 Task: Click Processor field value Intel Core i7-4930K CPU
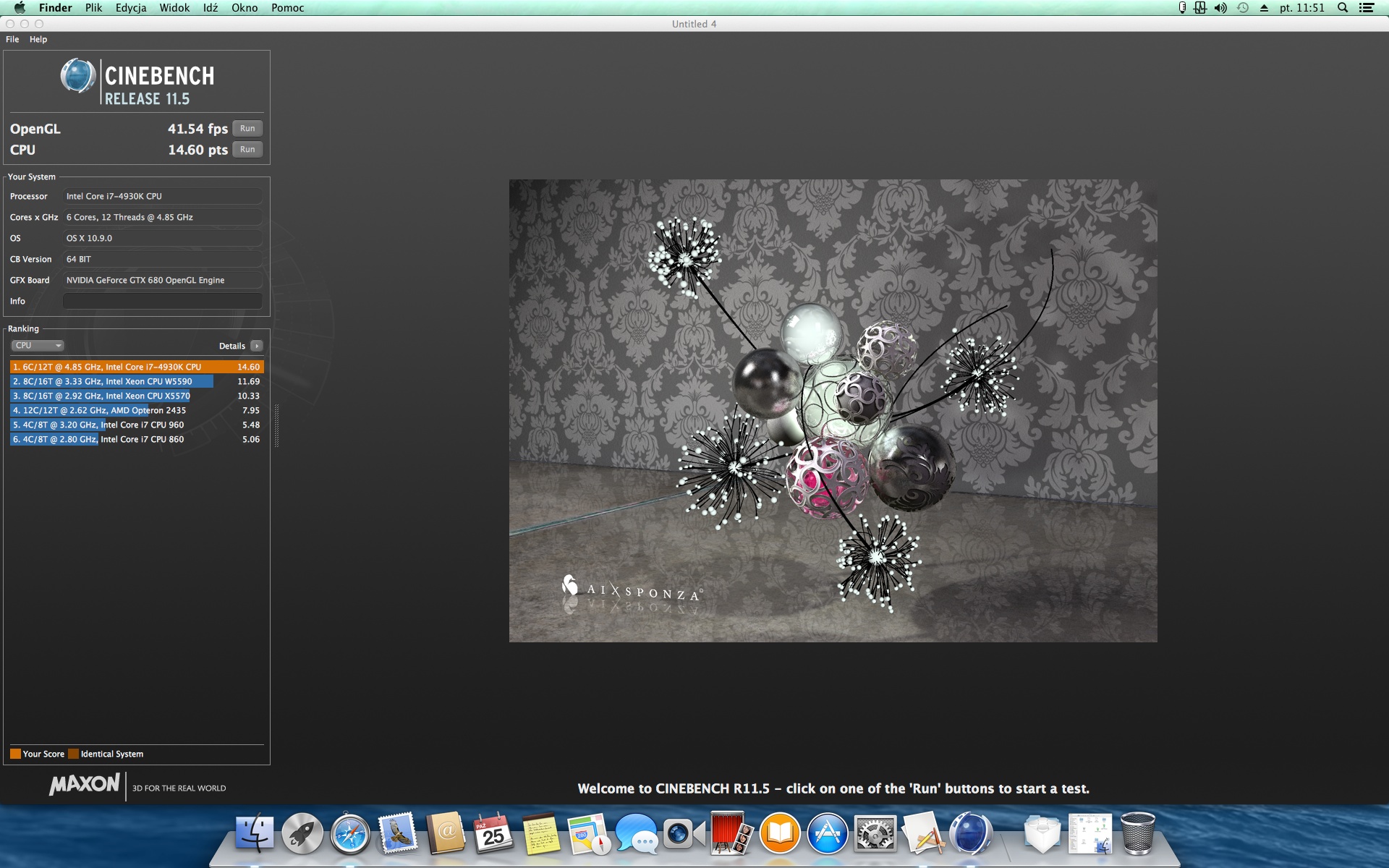pos(163,196)
